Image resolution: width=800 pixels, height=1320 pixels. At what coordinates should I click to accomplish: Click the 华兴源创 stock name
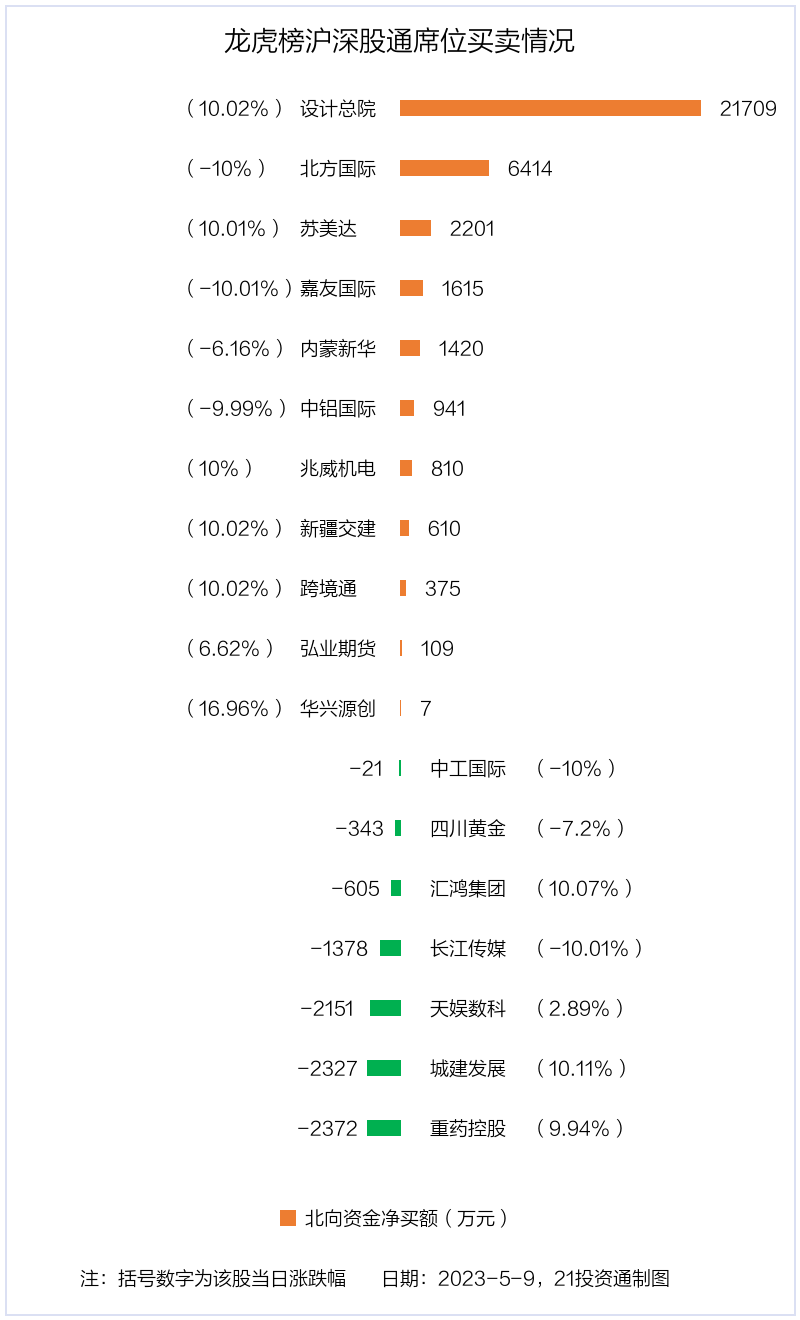click(x=338, y=709)
